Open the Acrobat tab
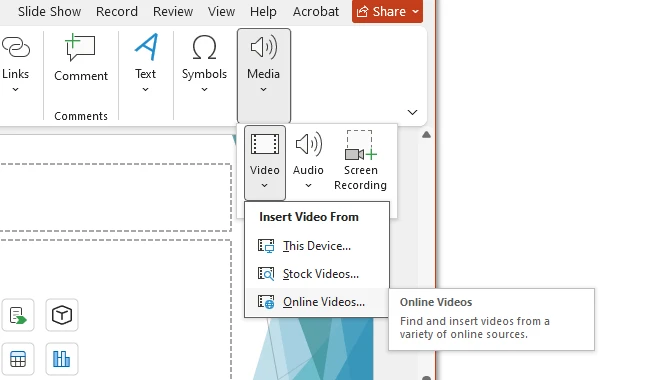652x380 pixels. [316, 12]
